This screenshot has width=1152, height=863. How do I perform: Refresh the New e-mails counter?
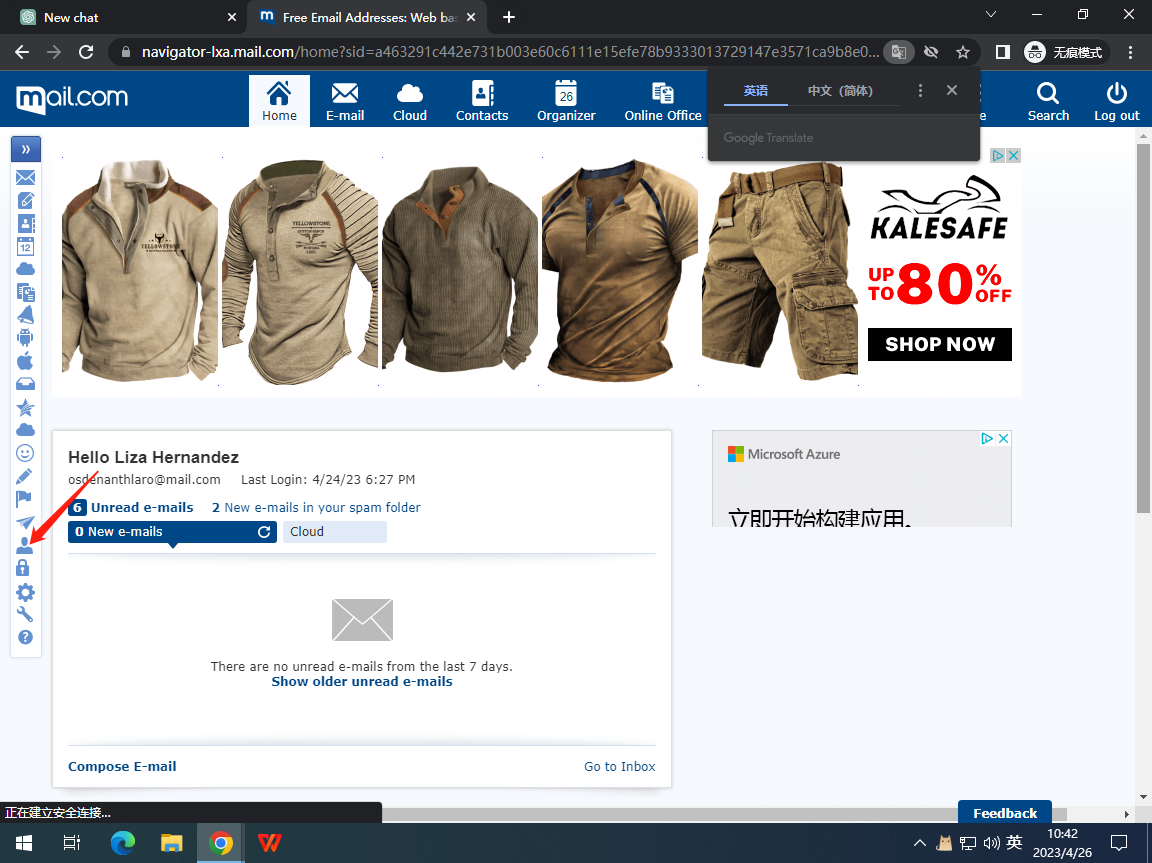click(x=264, y=532)
